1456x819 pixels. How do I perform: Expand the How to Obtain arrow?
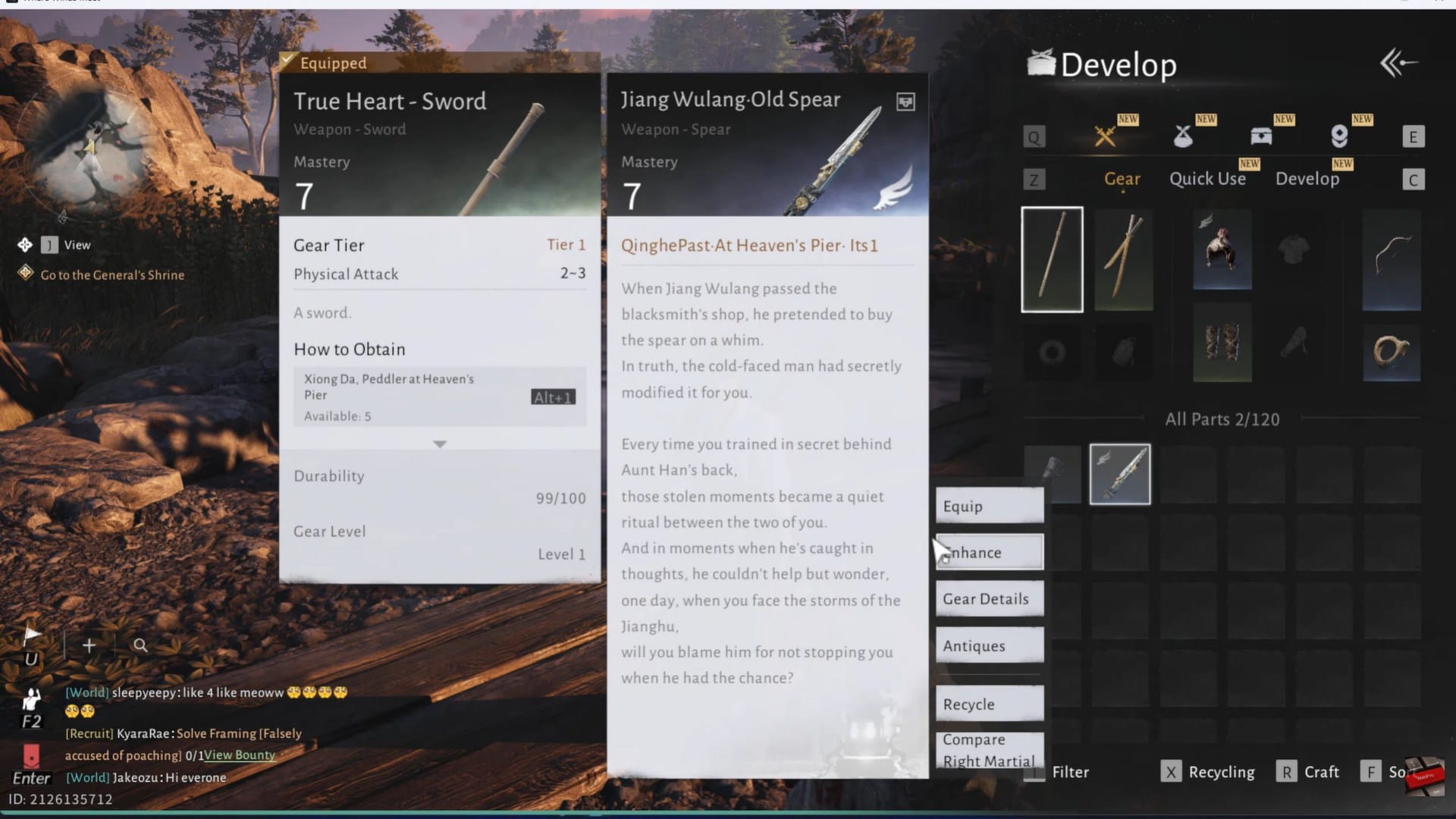(x=440, y=444)
